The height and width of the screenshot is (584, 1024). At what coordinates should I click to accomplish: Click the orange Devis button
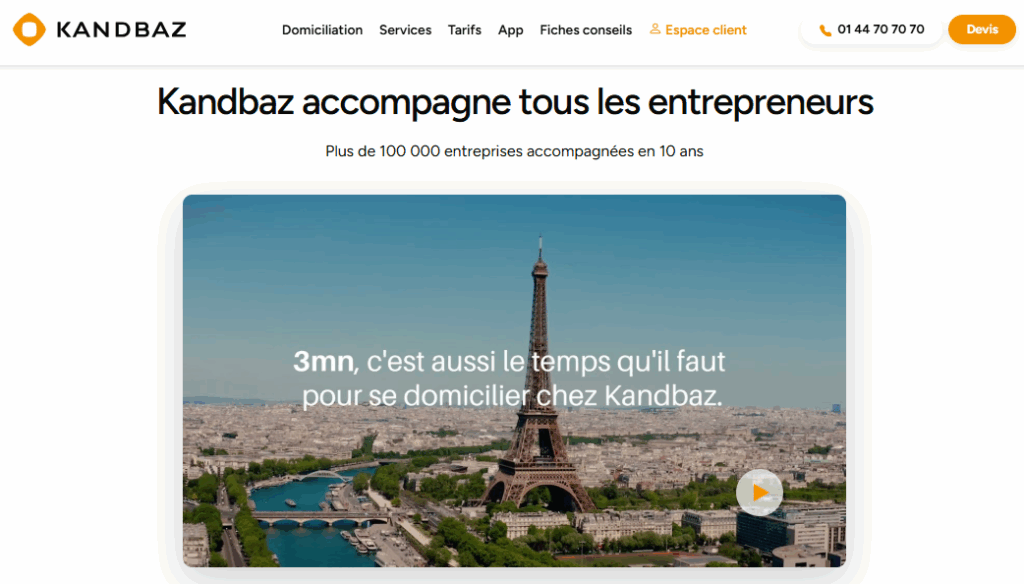pos(982,29)
